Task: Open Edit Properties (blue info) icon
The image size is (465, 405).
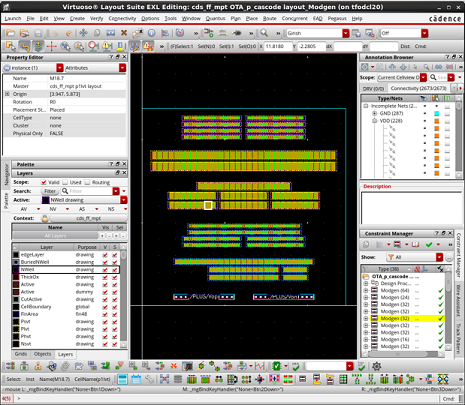Action: 151,33
